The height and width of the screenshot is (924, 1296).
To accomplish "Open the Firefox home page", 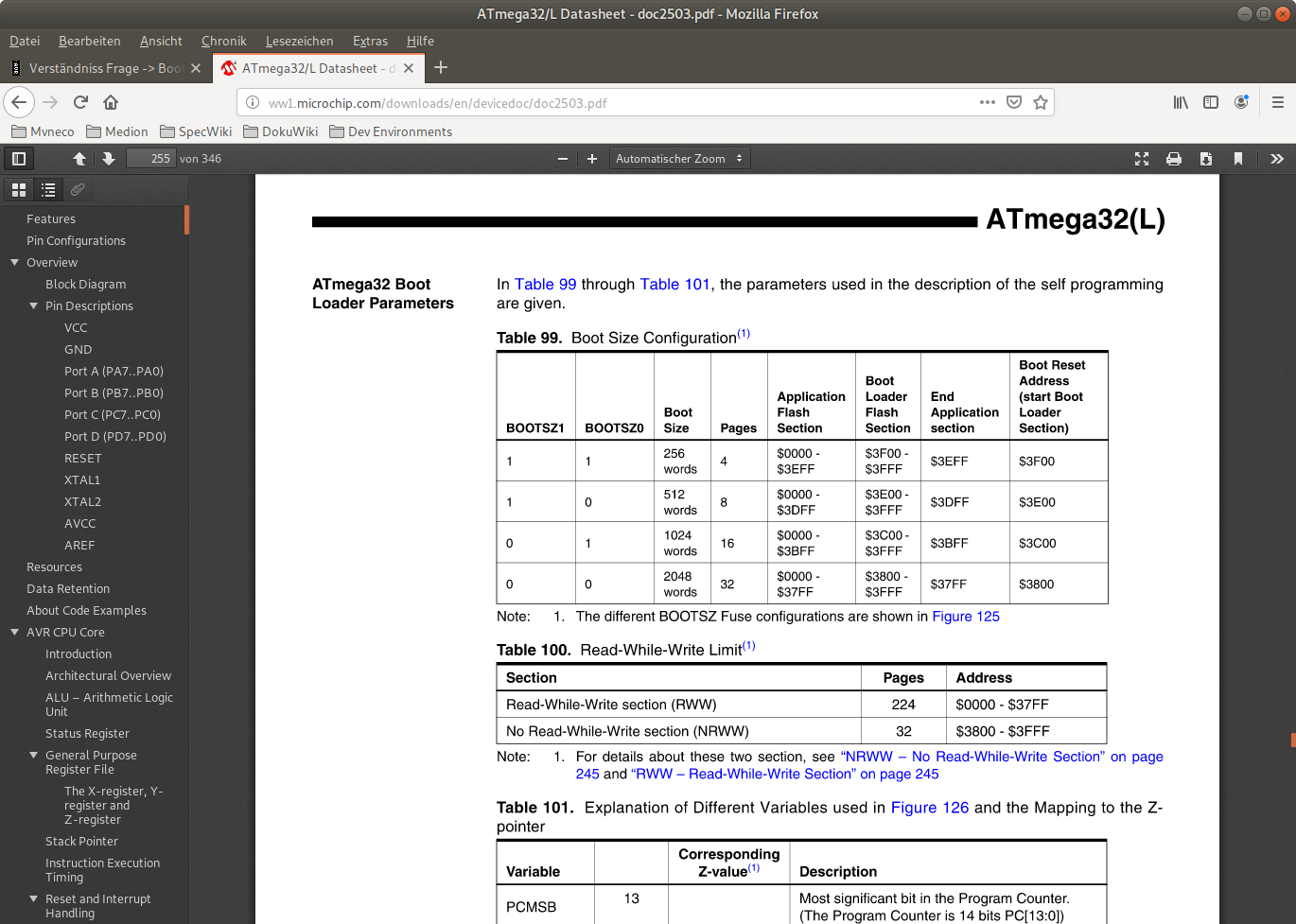I will (111, 102).
